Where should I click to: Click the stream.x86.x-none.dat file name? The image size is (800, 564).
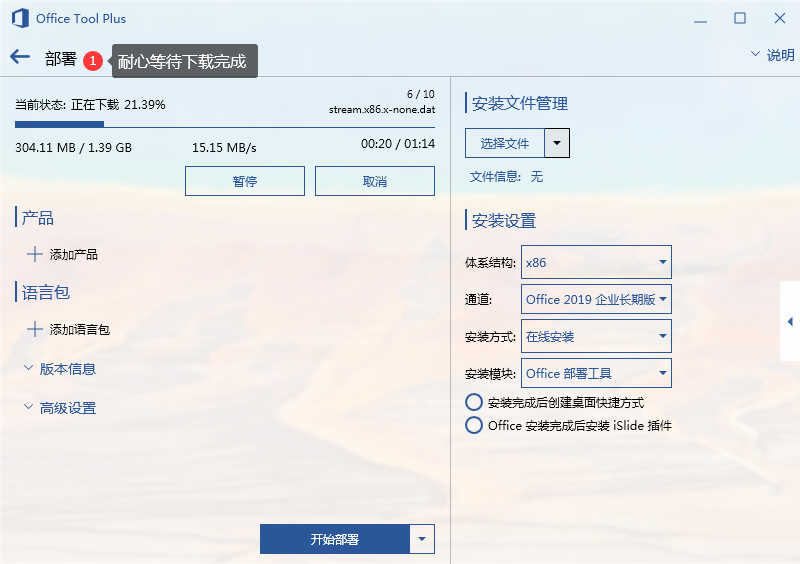(382, 109)
